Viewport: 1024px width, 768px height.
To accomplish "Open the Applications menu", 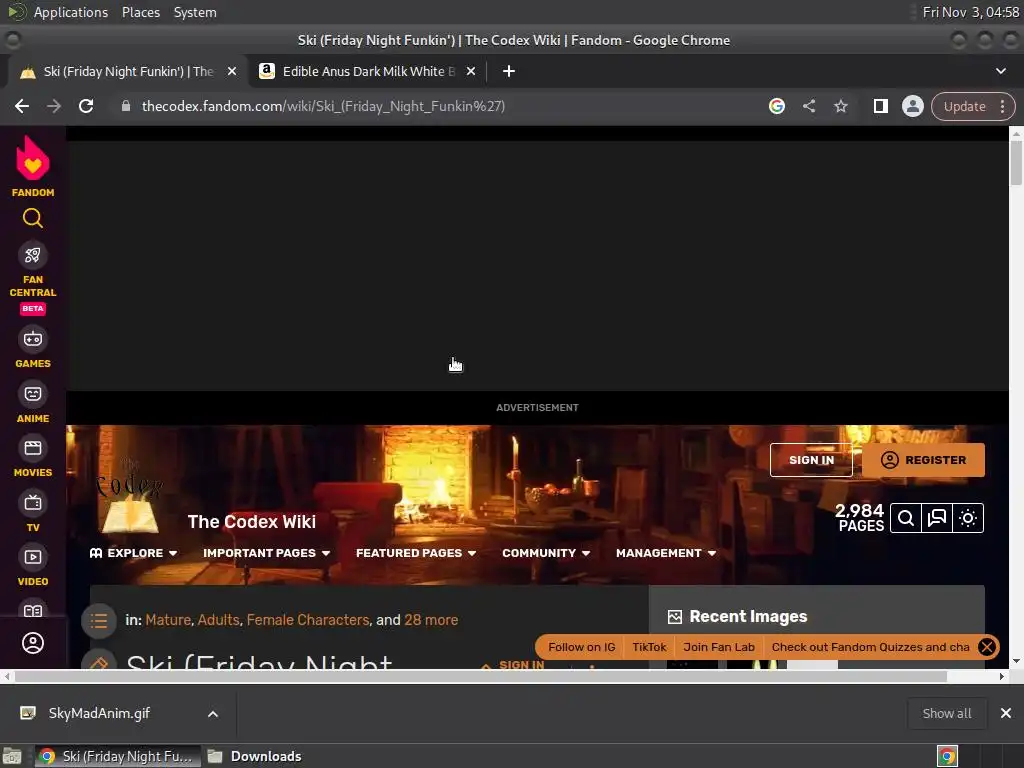I will [71, 12].
